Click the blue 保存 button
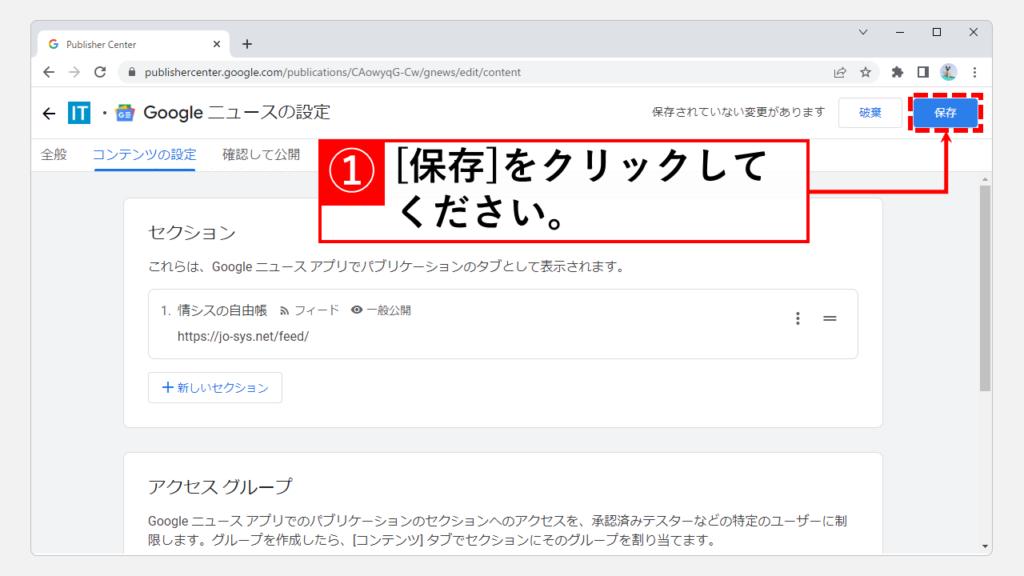This screenshot has height=576, width=1024. [945, 113]
